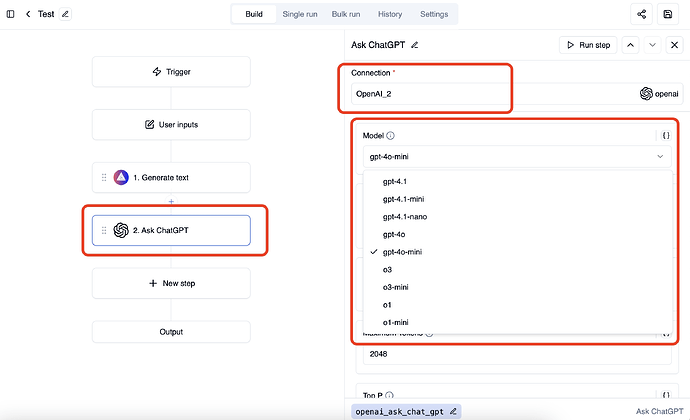This screenshot has height=420, width=690.
Task: Select gpt-4.1-mini from model list
Action: coord(518,199)
